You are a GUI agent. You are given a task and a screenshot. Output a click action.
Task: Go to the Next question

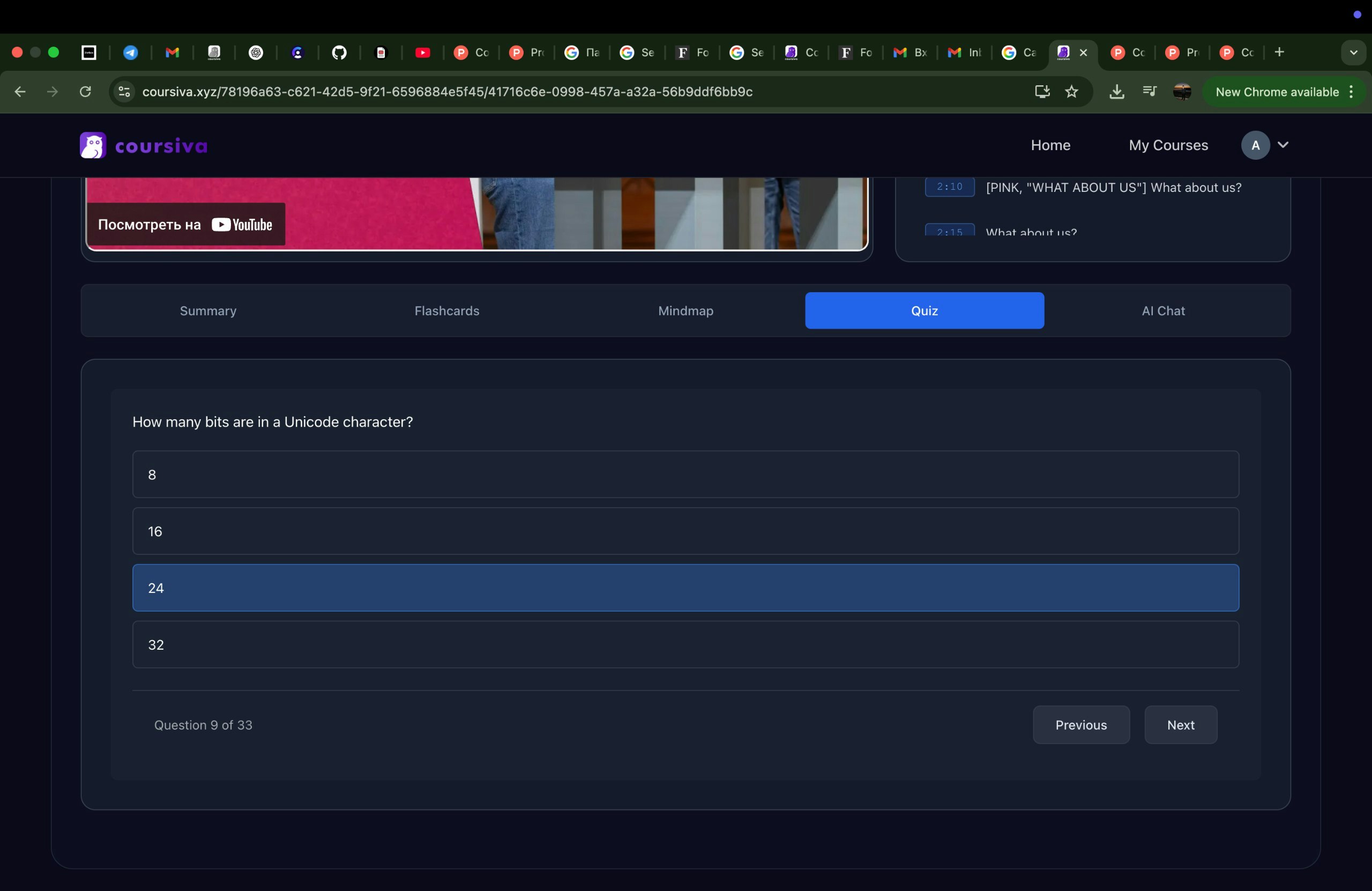[1180, 725]
